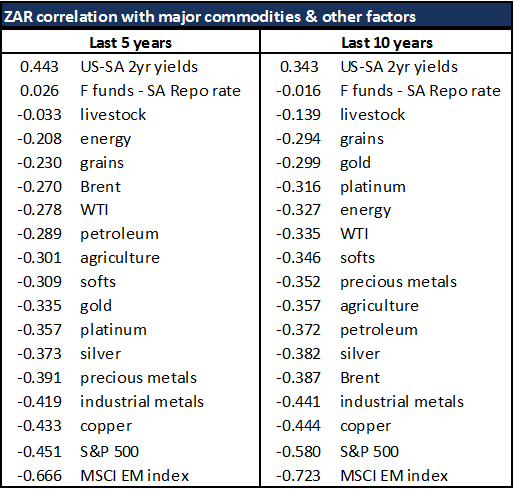This screenshot has width=514, height=489.
Task: Click the precious metals label under Last 5 years
Action: (138, 378)
